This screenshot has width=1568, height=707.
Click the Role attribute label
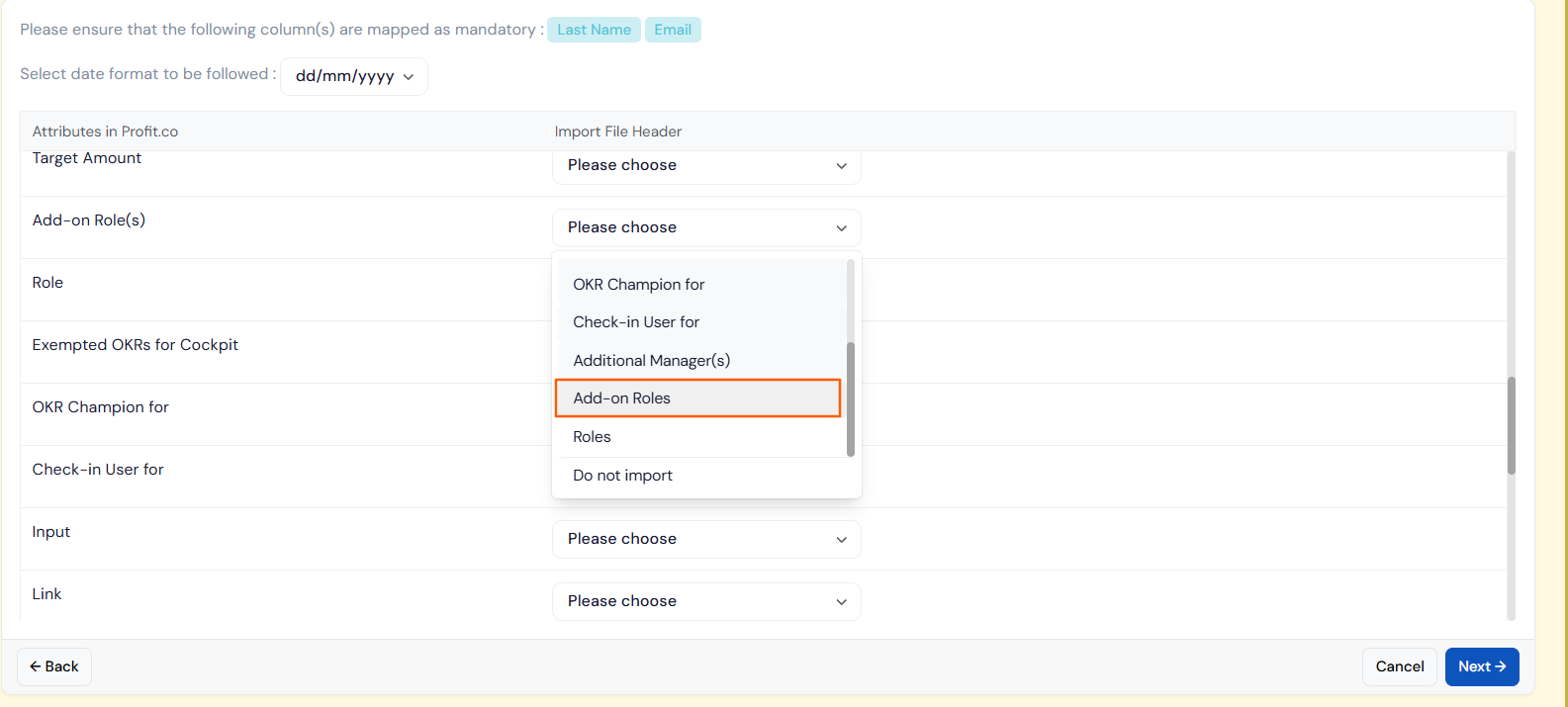point(47,283)
